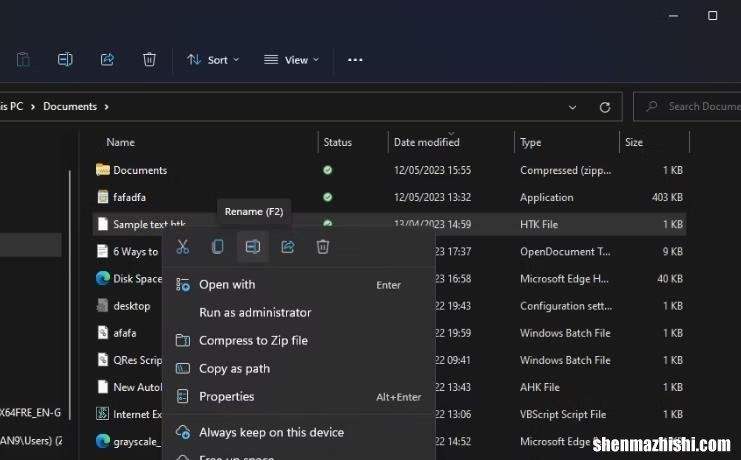Click the 40 KB size cell

pos(670,278)
